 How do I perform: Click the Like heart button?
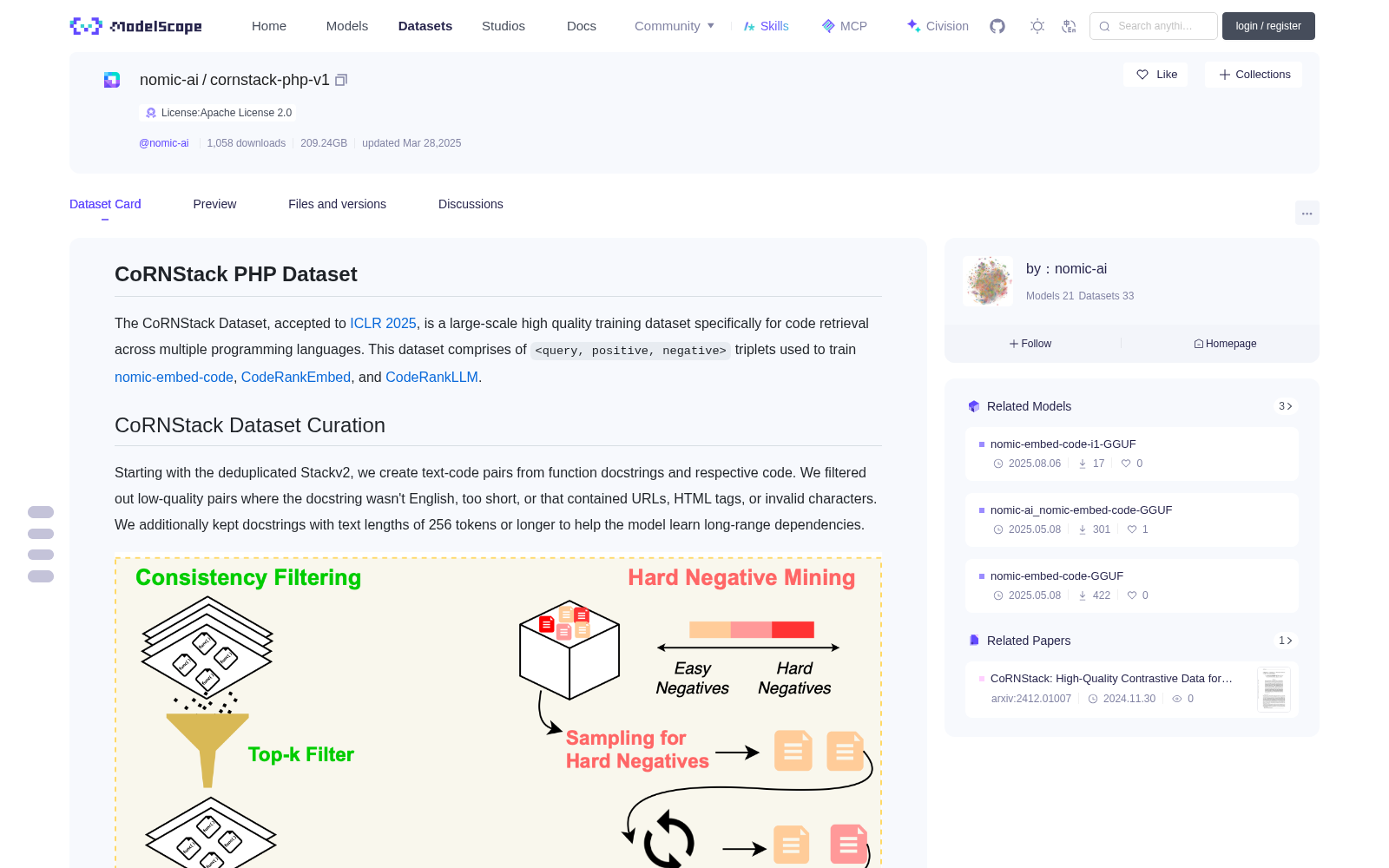coord(1155,75)
